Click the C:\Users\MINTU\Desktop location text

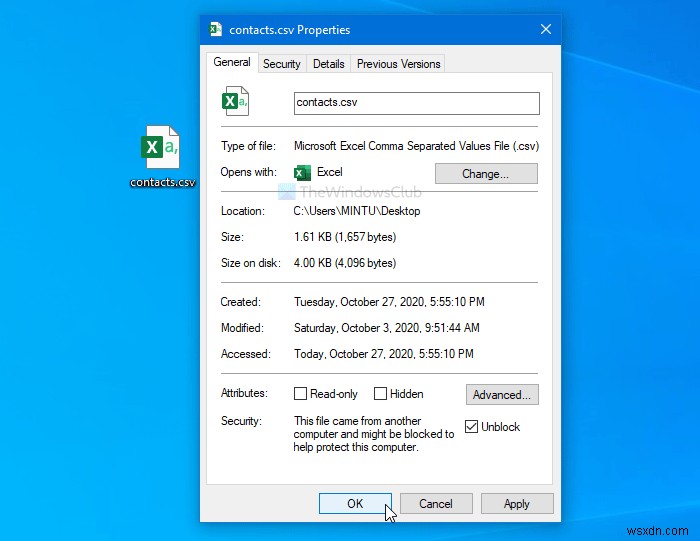[x=356, y=211]
